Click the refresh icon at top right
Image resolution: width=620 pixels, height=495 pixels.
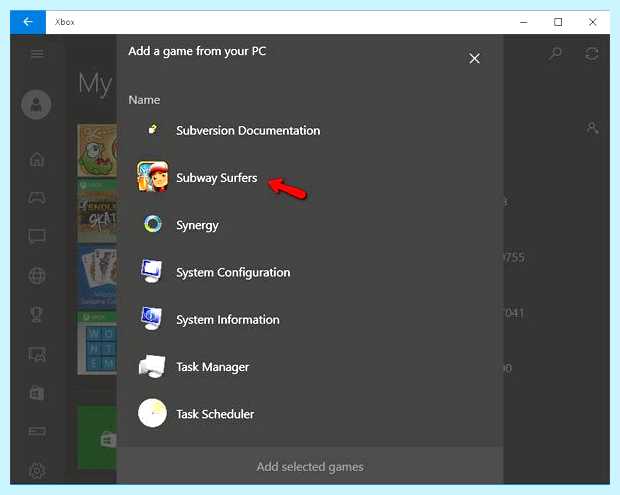click(592, 54)
